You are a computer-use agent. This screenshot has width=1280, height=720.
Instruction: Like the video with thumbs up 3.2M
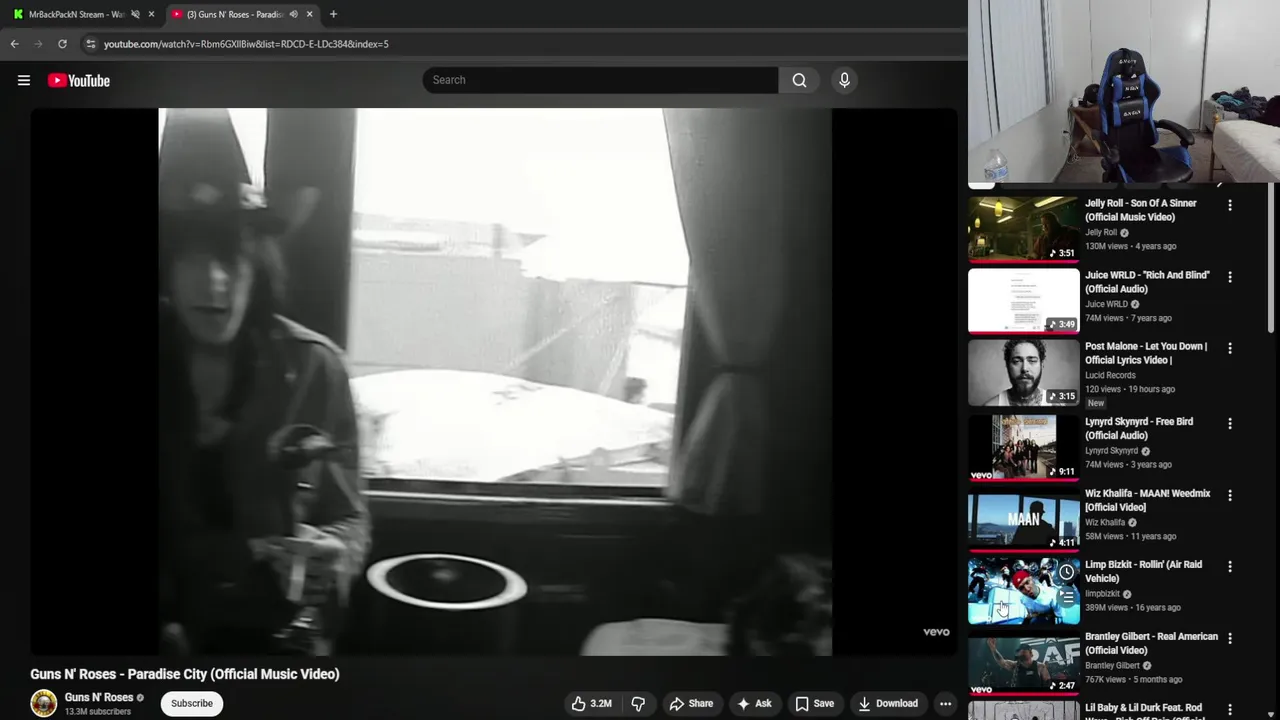coord(591,703)
